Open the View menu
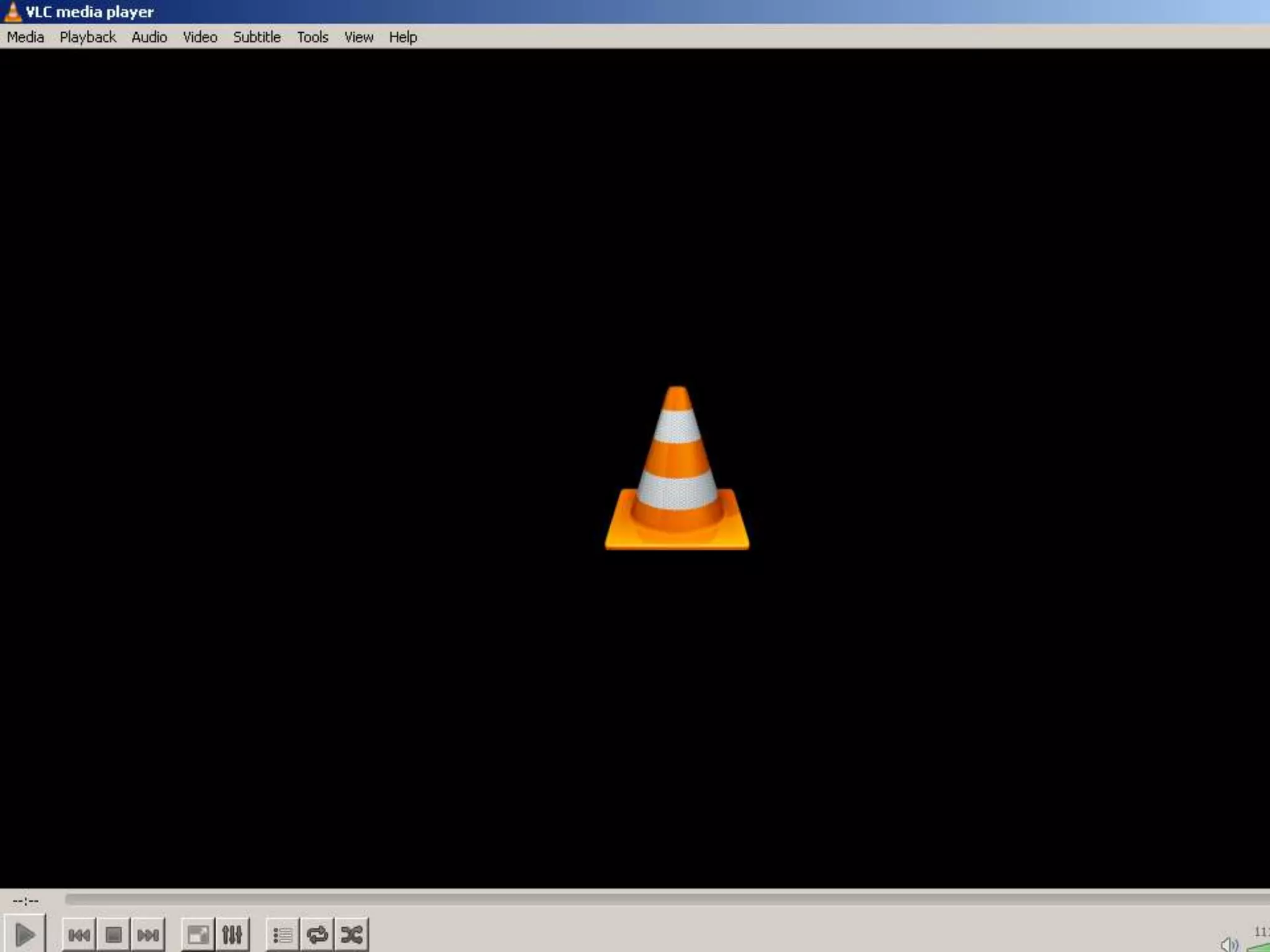This screenshot has width=1270, height=952. pos(358,37)
